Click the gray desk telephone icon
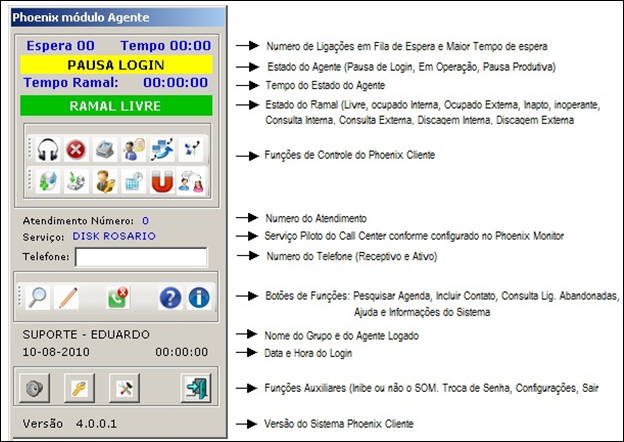 point(105,150)
